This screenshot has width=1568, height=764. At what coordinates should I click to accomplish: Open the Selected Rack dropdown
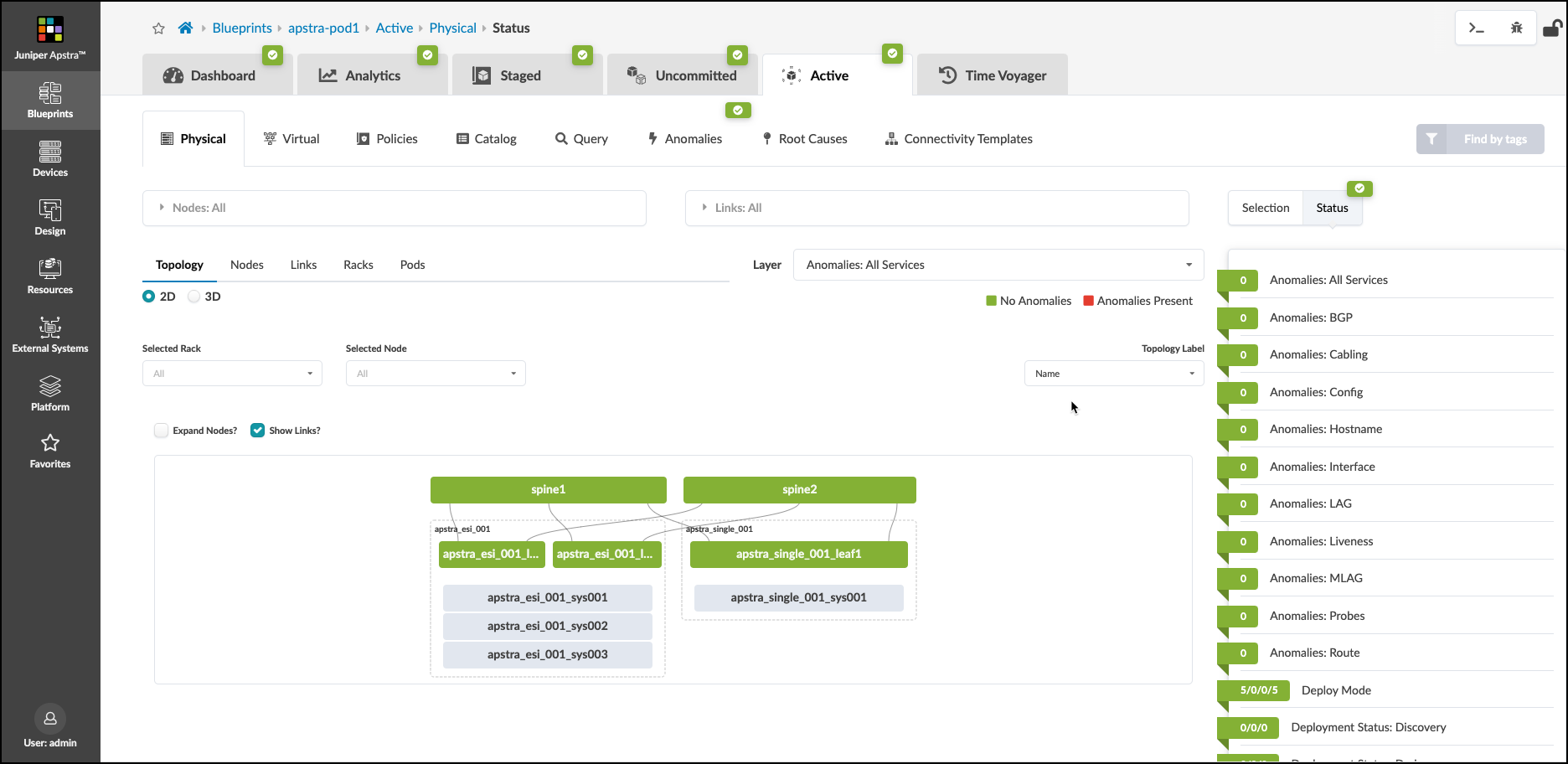[232, 374]
